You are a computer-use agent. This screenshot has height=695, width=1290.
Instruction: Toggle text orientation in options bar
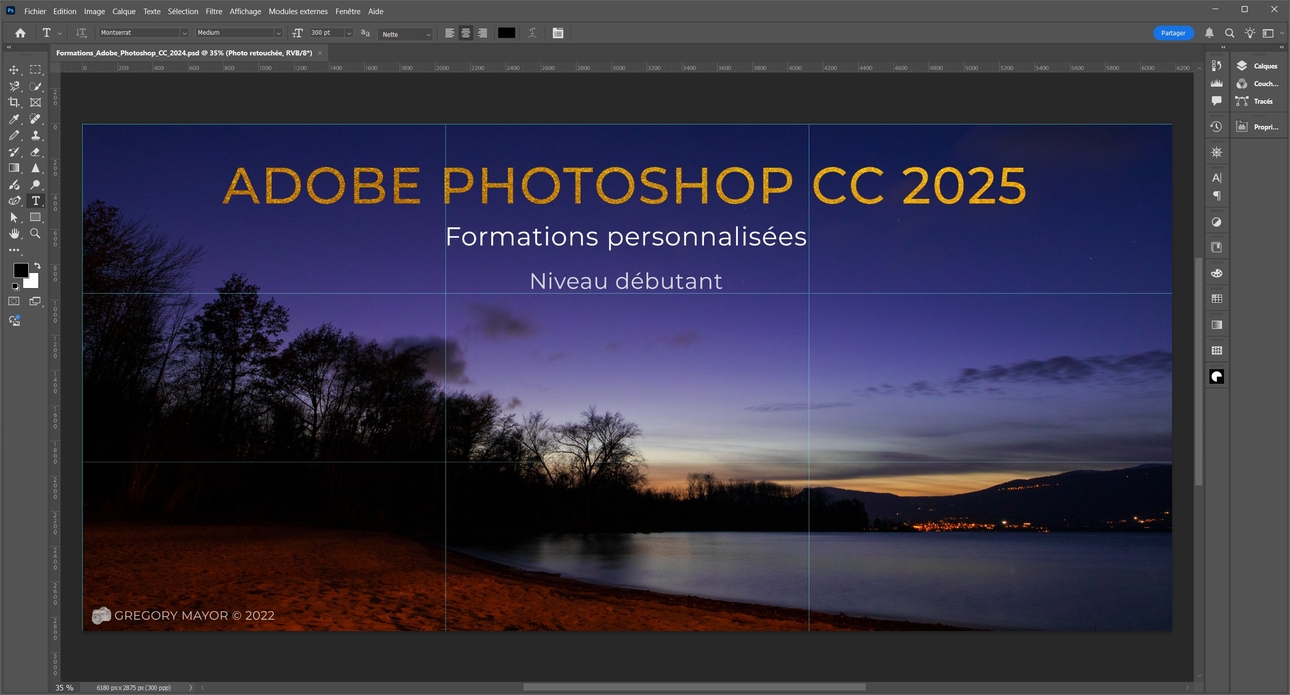82,33
